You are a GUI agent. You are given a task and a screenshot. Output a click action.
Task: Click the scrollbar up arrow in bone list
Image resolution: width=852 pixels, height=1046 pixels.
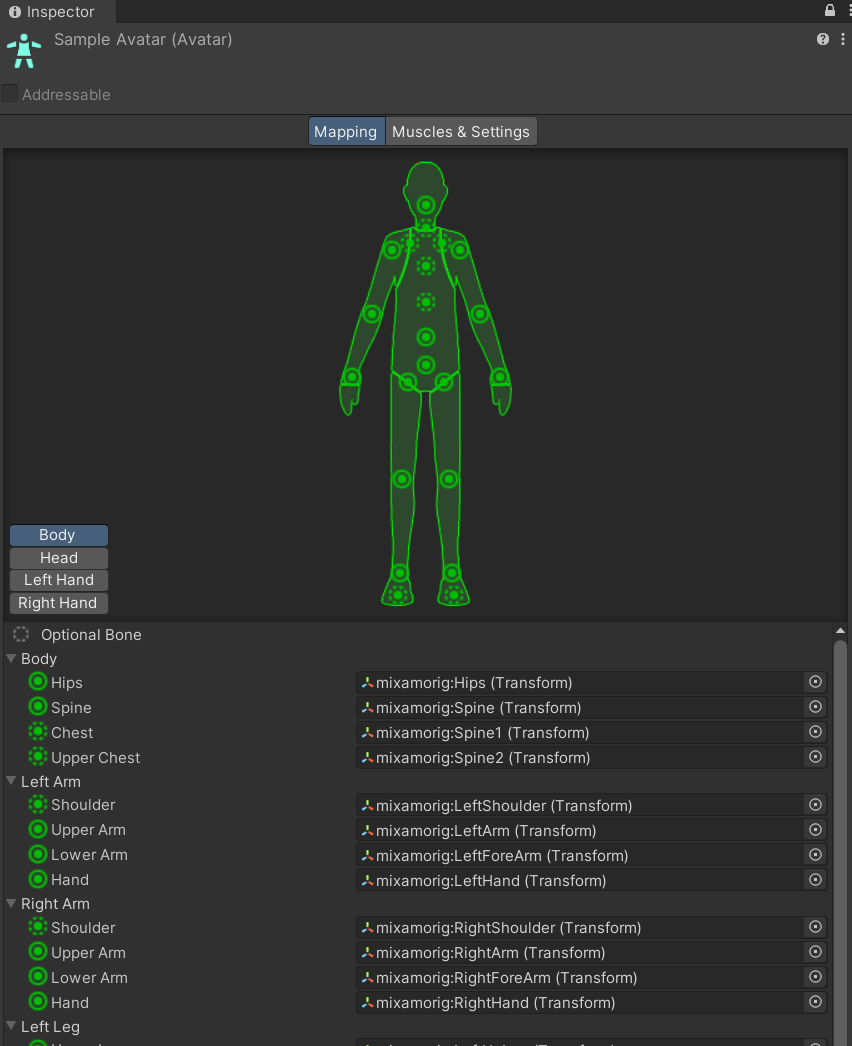(x=840, y=630)
